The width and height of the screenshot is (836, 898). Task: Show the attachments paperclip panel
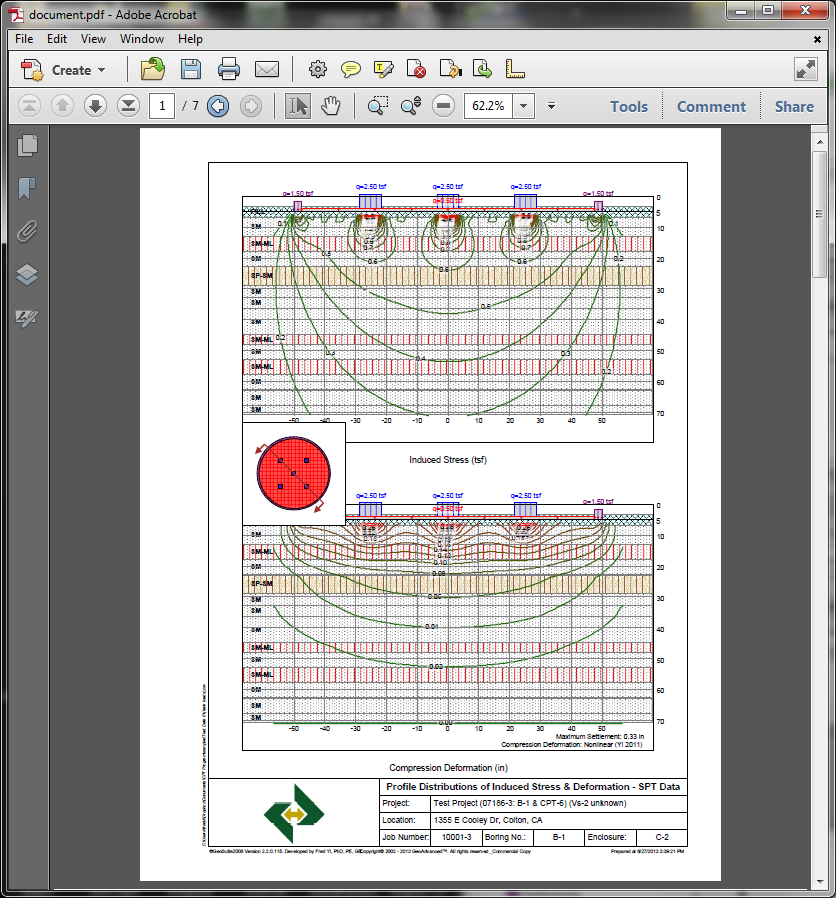[27, 231]
